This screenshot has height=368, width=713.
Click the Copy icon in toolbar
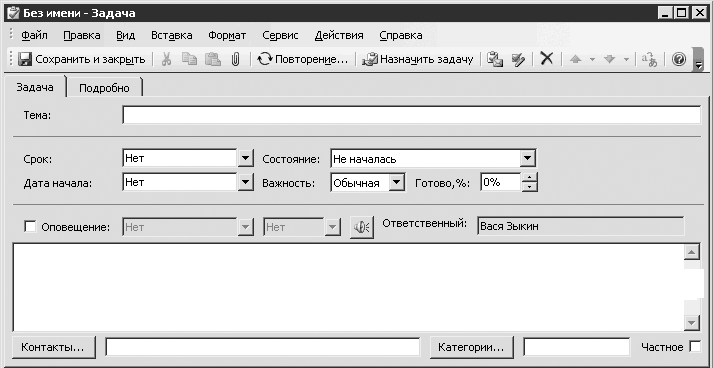tap(189, 59)
